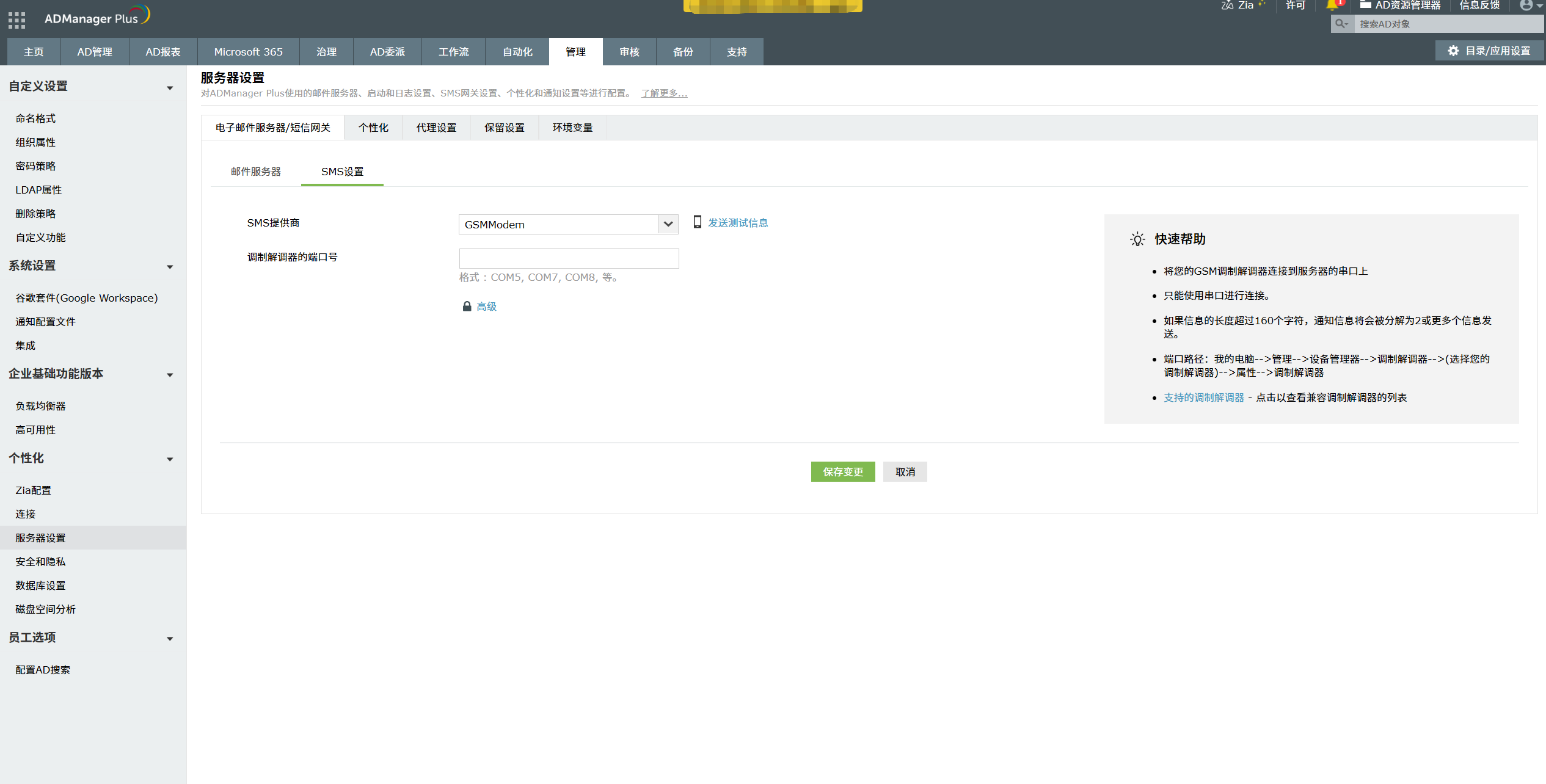Click the AD资源管理器 folder icon
Viewport: 1546px width, 784px height.
(x=1365, y=5)
